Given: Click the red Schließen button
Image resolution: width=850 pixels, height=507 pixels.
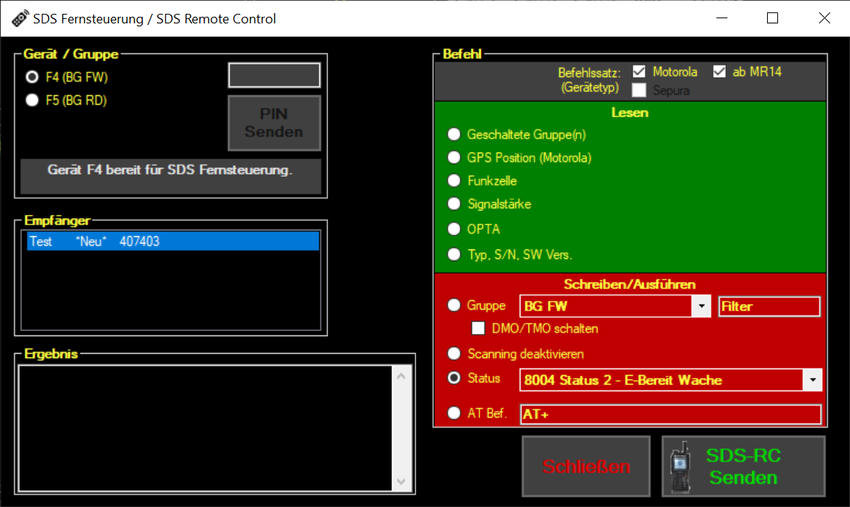Looking at the screenshot, I should (x=586, y=466).
